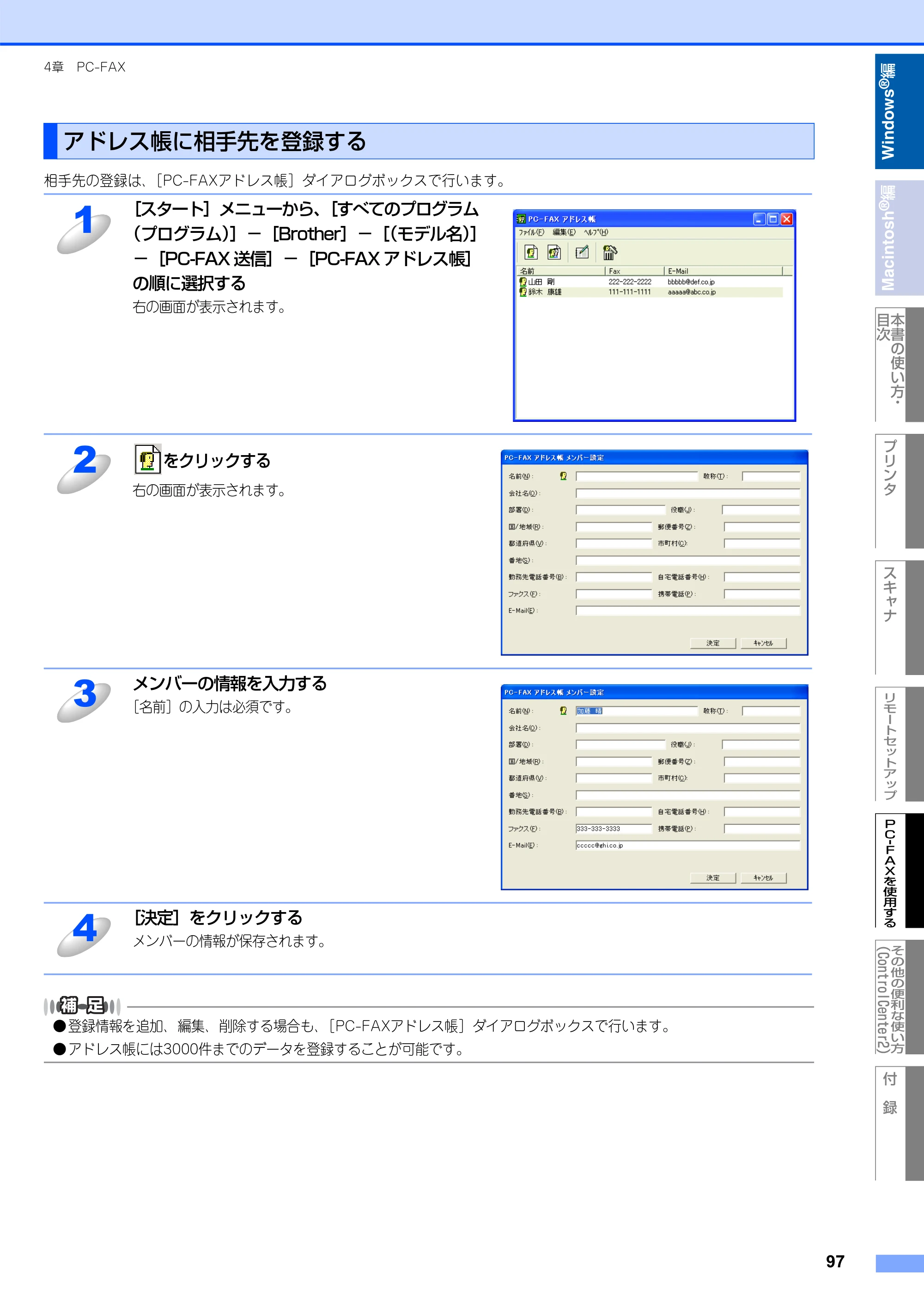Open the Windows®編 side tab
Image resolution: width=924 pixels, height=1308 pixels.
(899, 112)
